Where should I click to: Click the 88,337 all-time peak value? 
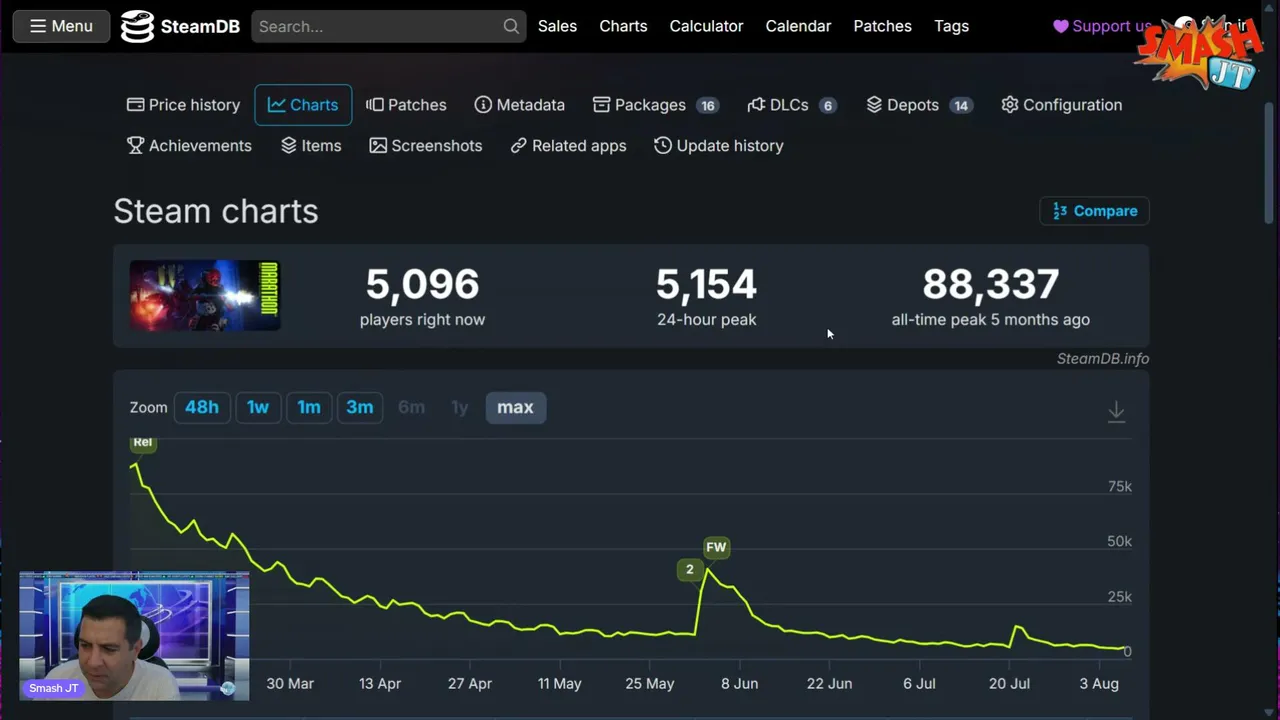[990, 284]
